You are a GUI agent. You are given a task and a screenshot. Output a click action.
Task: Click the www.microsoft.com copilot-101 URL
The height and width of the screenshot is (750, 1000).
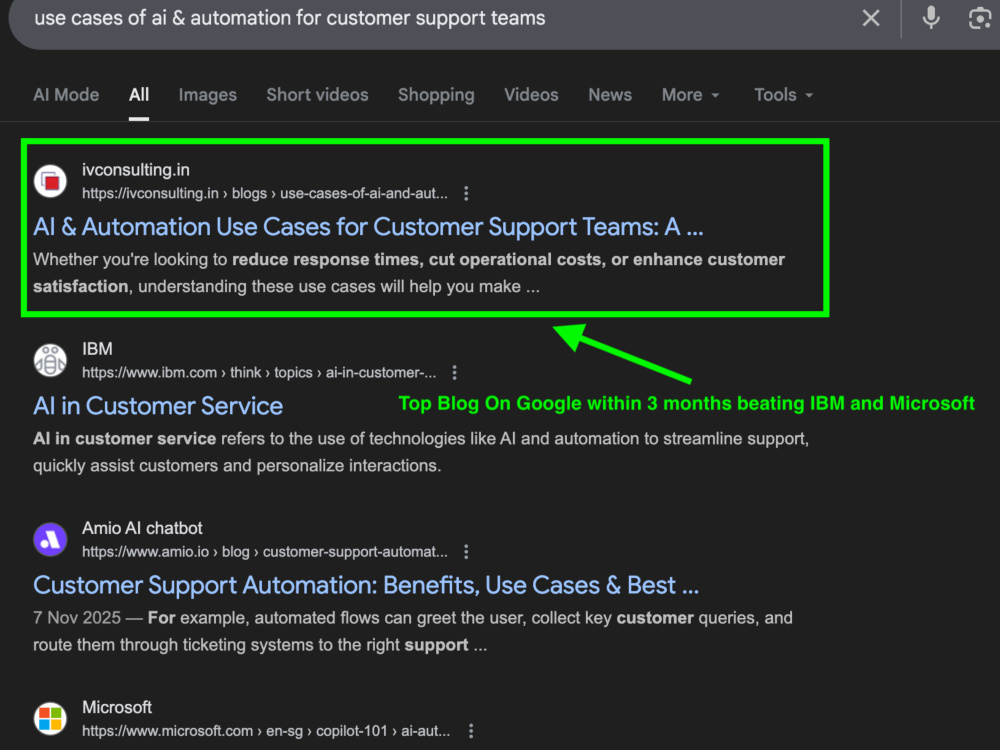pos(266,731)
